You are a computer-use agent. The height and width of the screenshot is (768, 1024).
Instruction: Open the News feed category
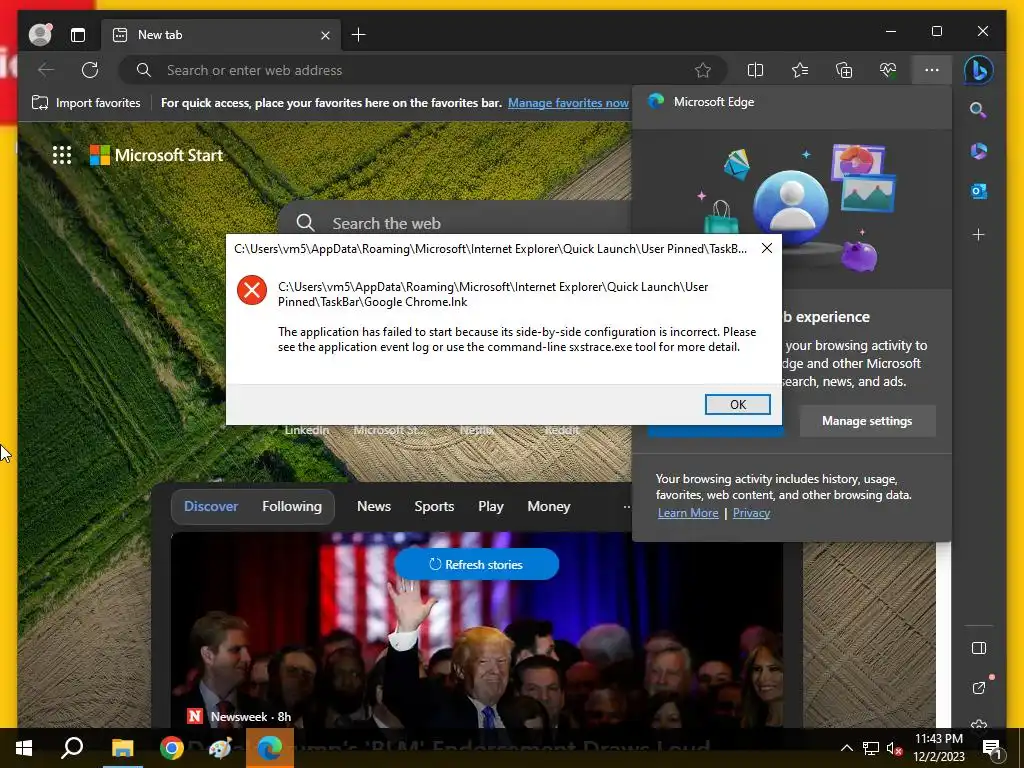374,506
